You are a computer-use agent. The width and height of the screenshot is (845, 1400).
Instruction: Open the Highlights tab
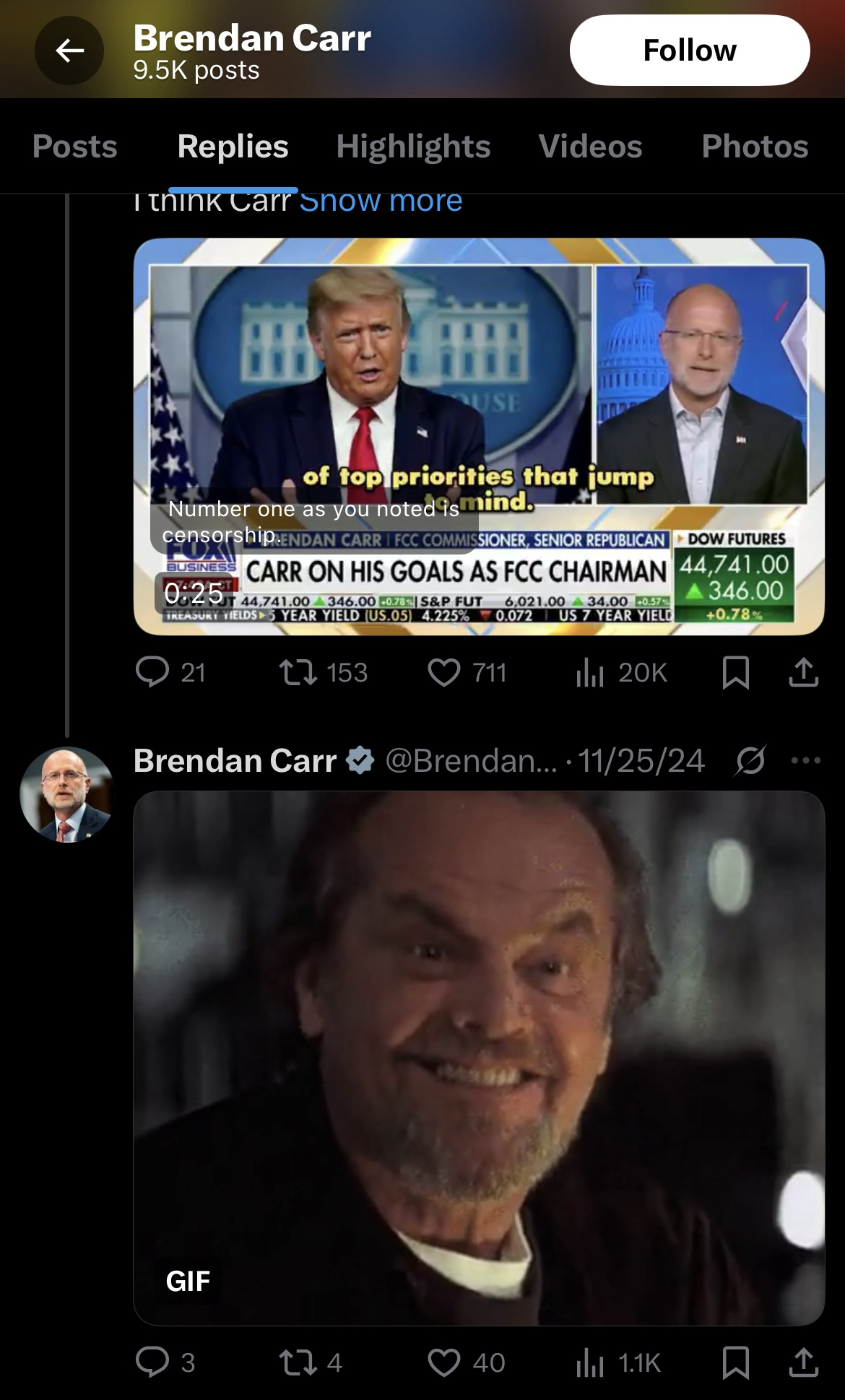(x=413, y=147)
